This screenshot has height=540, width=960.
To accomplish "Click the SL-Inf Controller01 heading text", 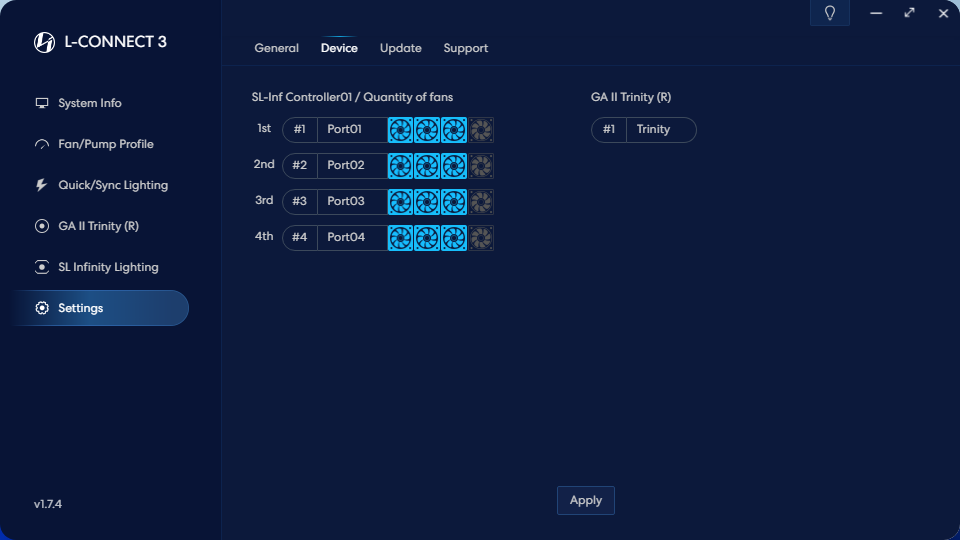I will (352, 97).
